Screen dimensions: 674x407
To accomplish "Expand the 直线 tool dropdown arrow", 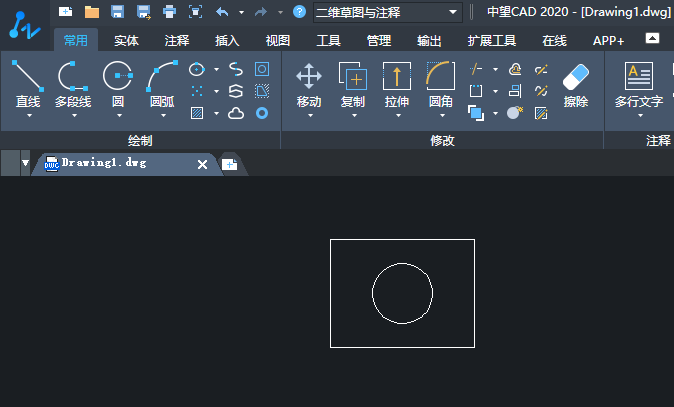I will (29, 116).
